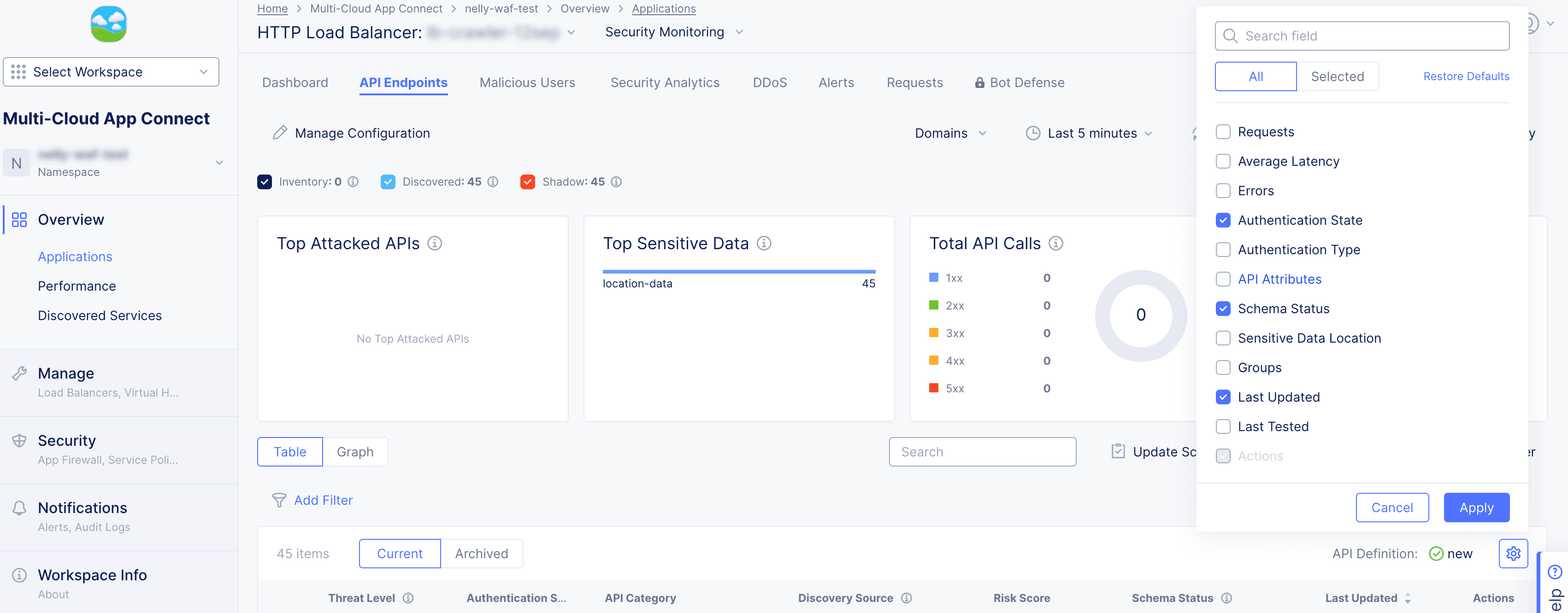Click the Notifications bell icon in sidebar
The height and width of the screenshot is (613, 1568).
[x=19, y=508]
